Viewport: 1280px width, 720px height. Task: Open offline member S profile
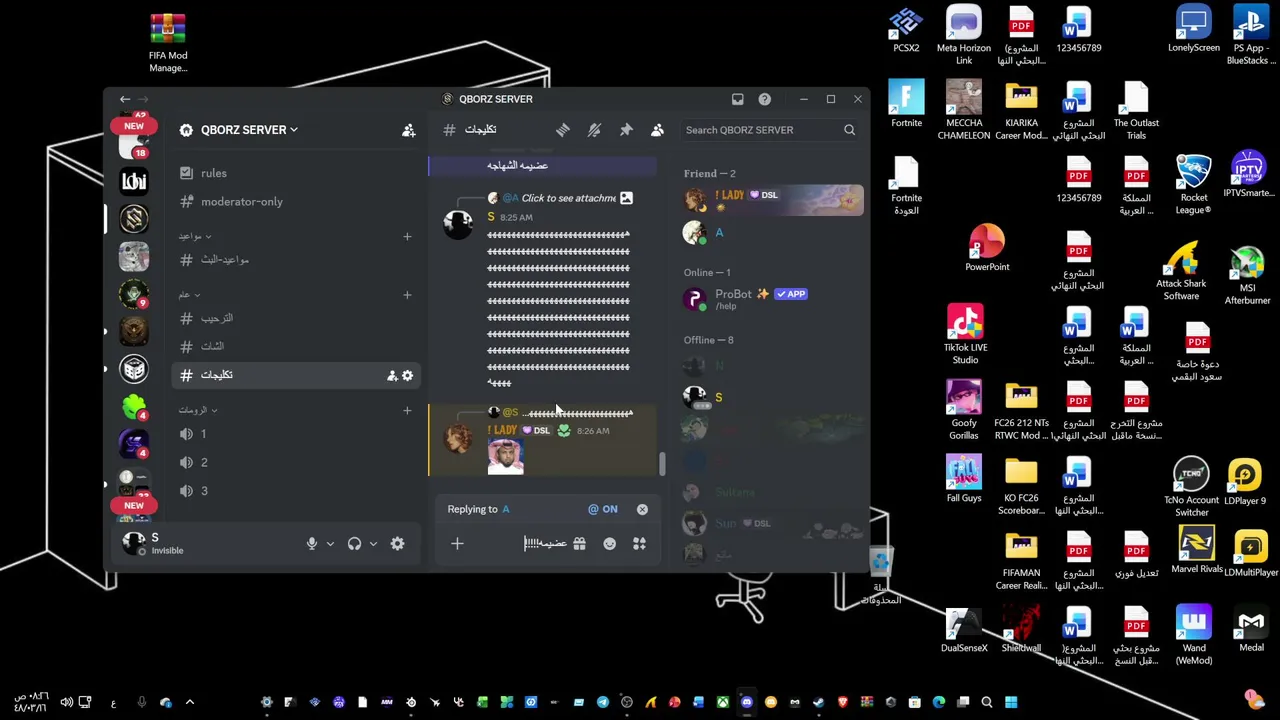tap(772, 397)
